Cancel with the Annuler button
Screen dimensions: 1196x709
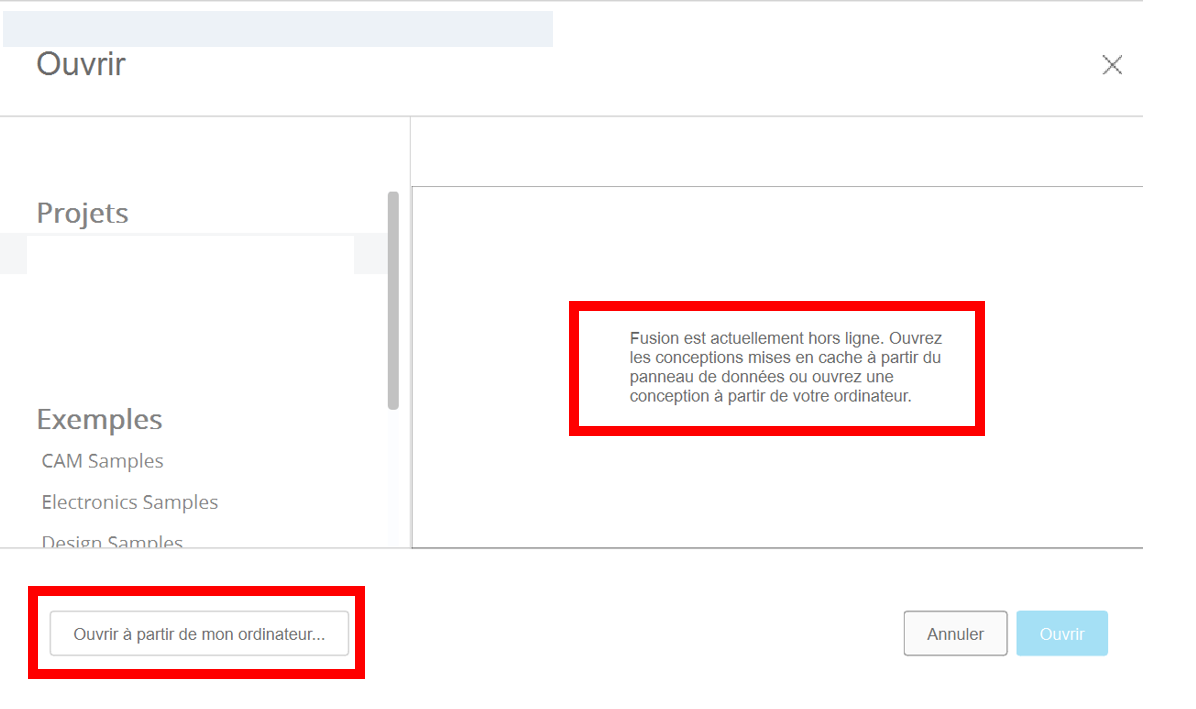[955, 634]
